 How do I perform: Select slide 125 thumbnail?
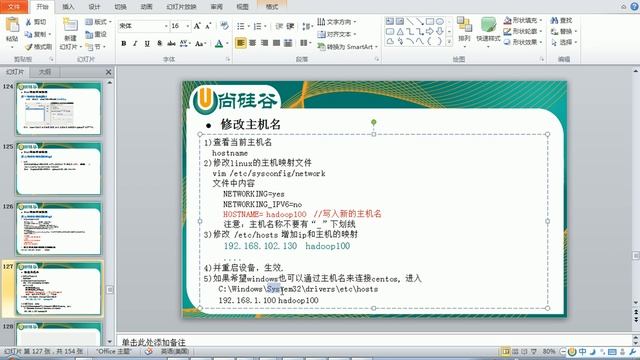[x=58, y=169]
